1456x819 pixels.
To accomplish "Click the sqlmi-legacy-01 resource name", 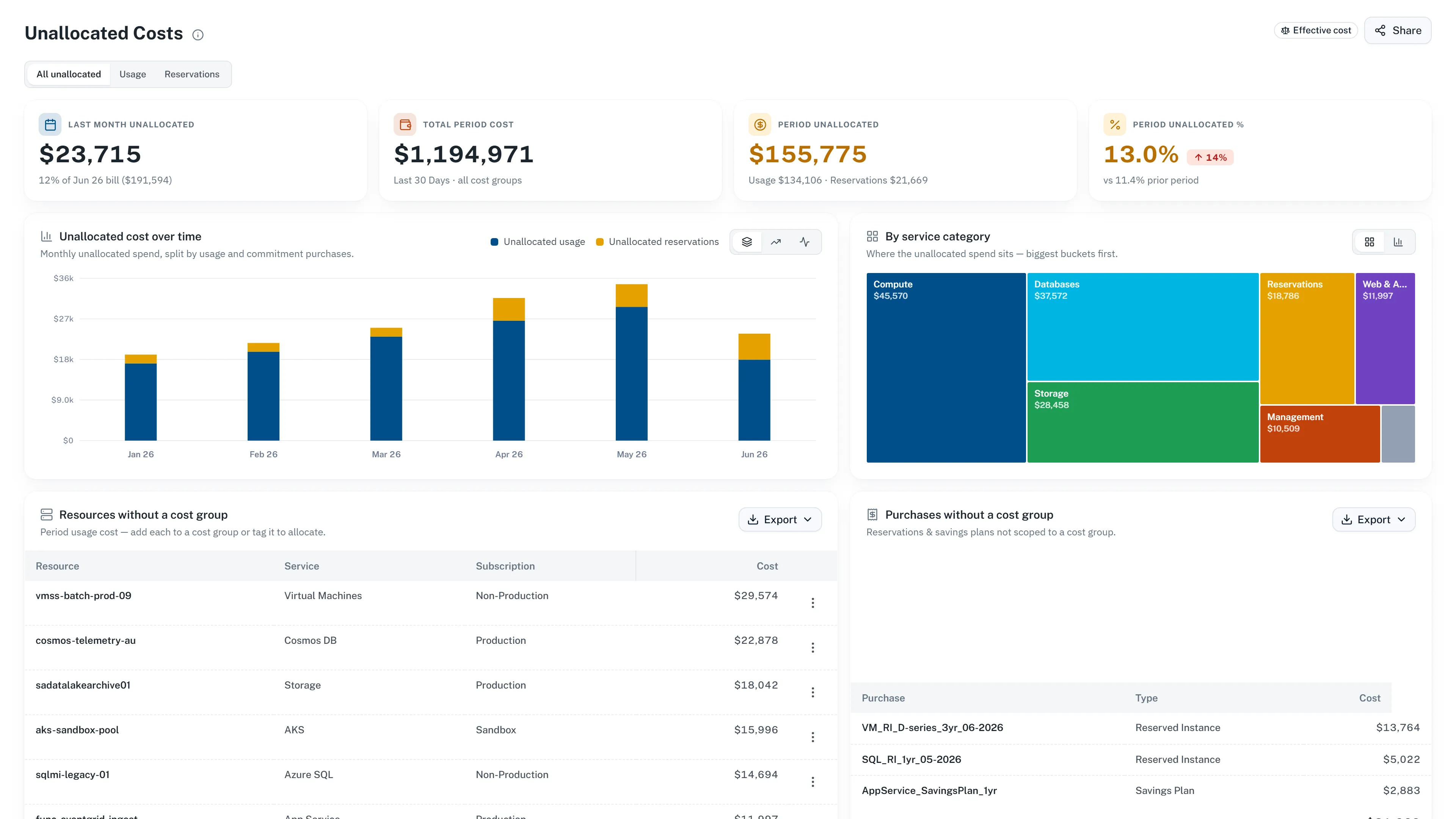I will (x=72, y=774).
